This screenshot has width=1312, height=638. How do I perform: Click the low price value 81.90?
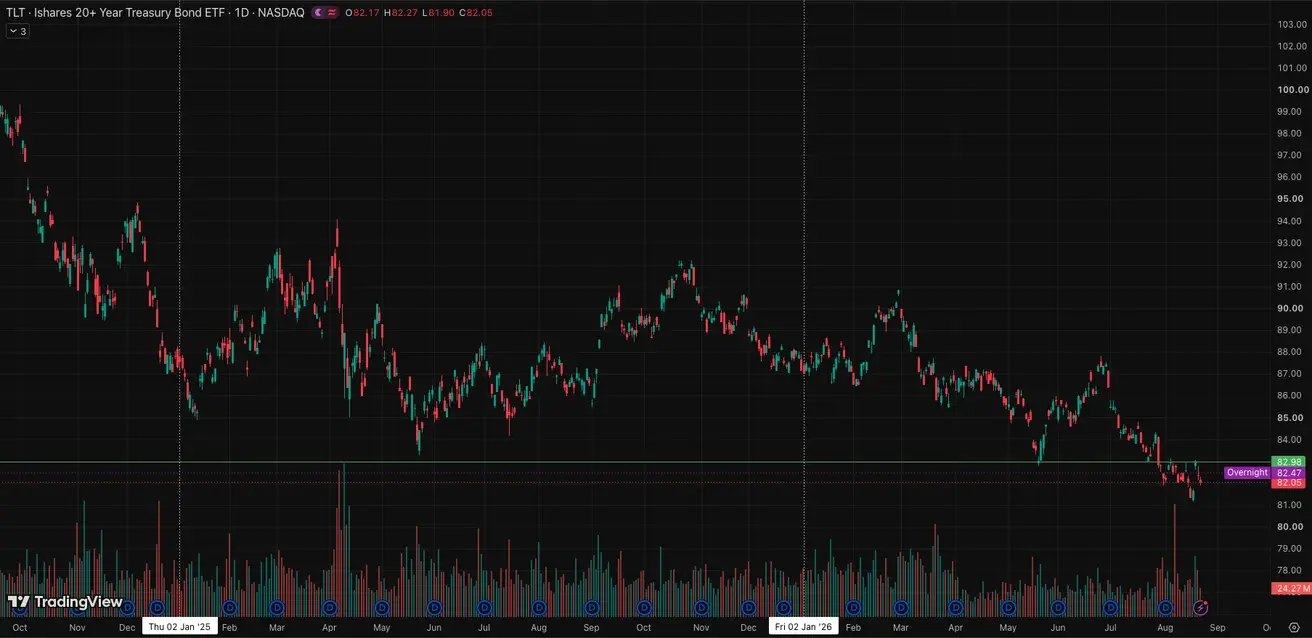(441, 13)
